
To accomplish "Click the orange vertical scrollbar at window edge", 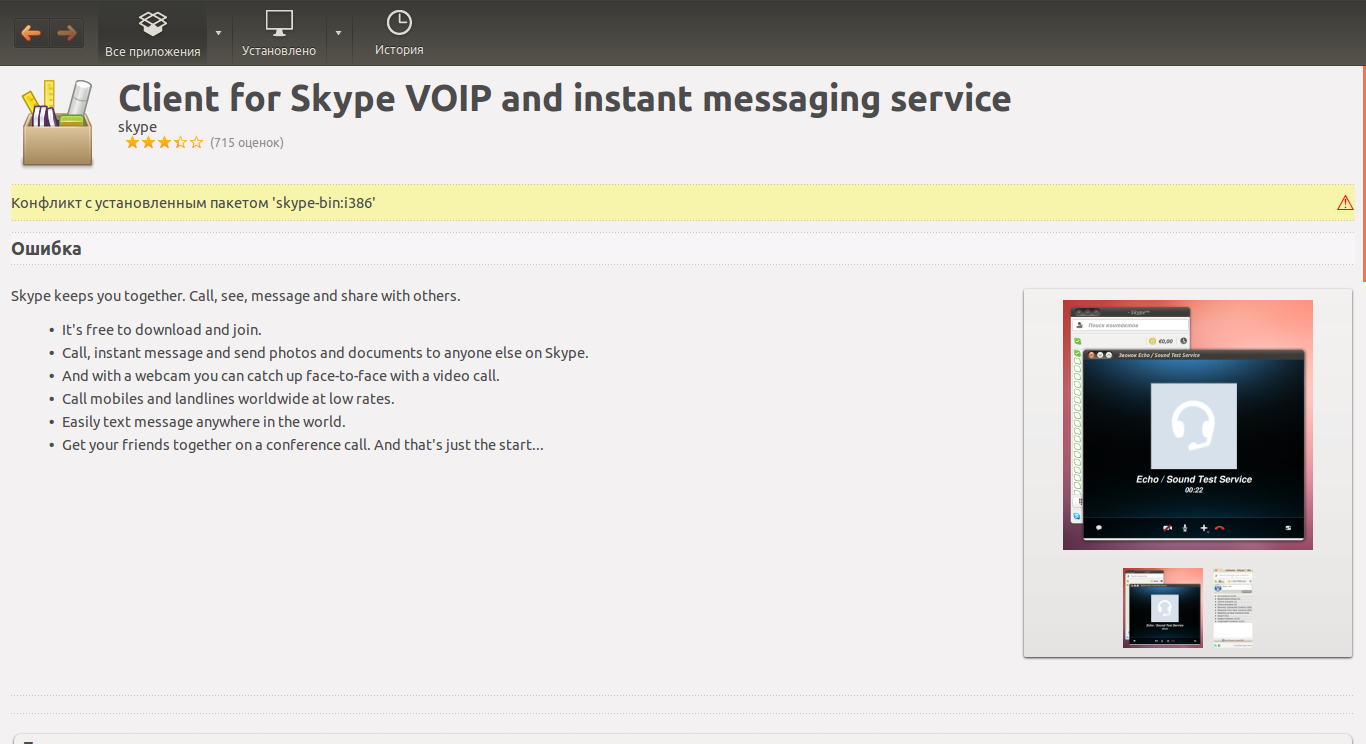I will [1364, 173].
